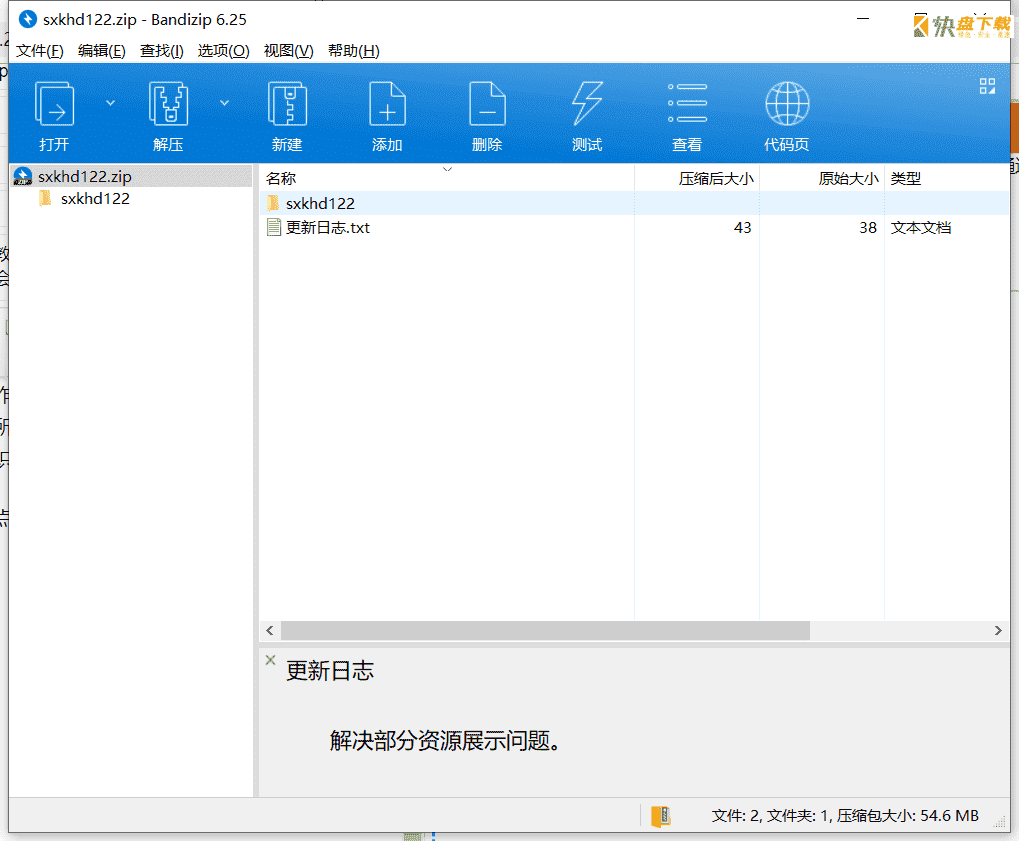Expand the Open button dropdown arrow
The image size is (1019, 841).
click(110, 103)
